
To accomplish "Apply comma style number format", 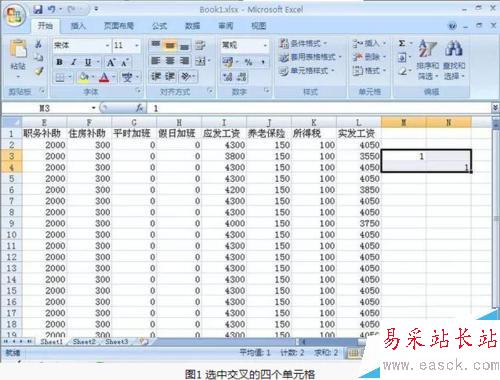I will [263, 62].
